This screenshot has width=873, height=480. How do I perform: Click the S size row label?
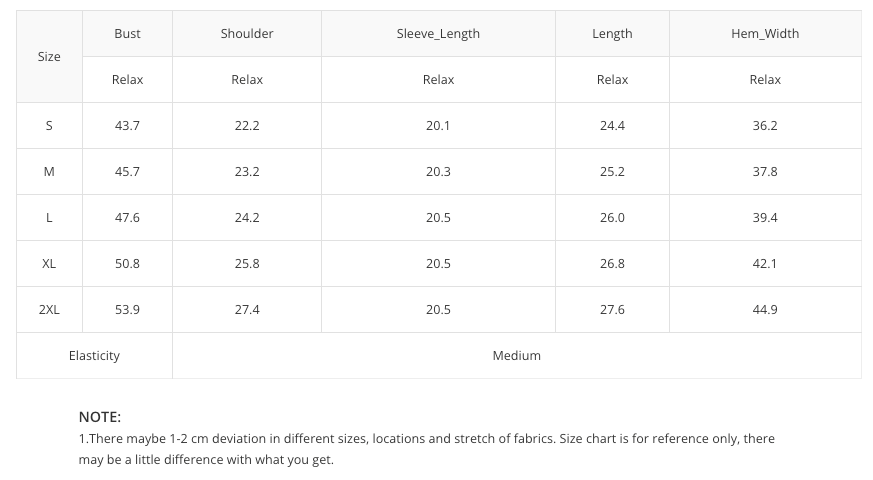point(49,126)
